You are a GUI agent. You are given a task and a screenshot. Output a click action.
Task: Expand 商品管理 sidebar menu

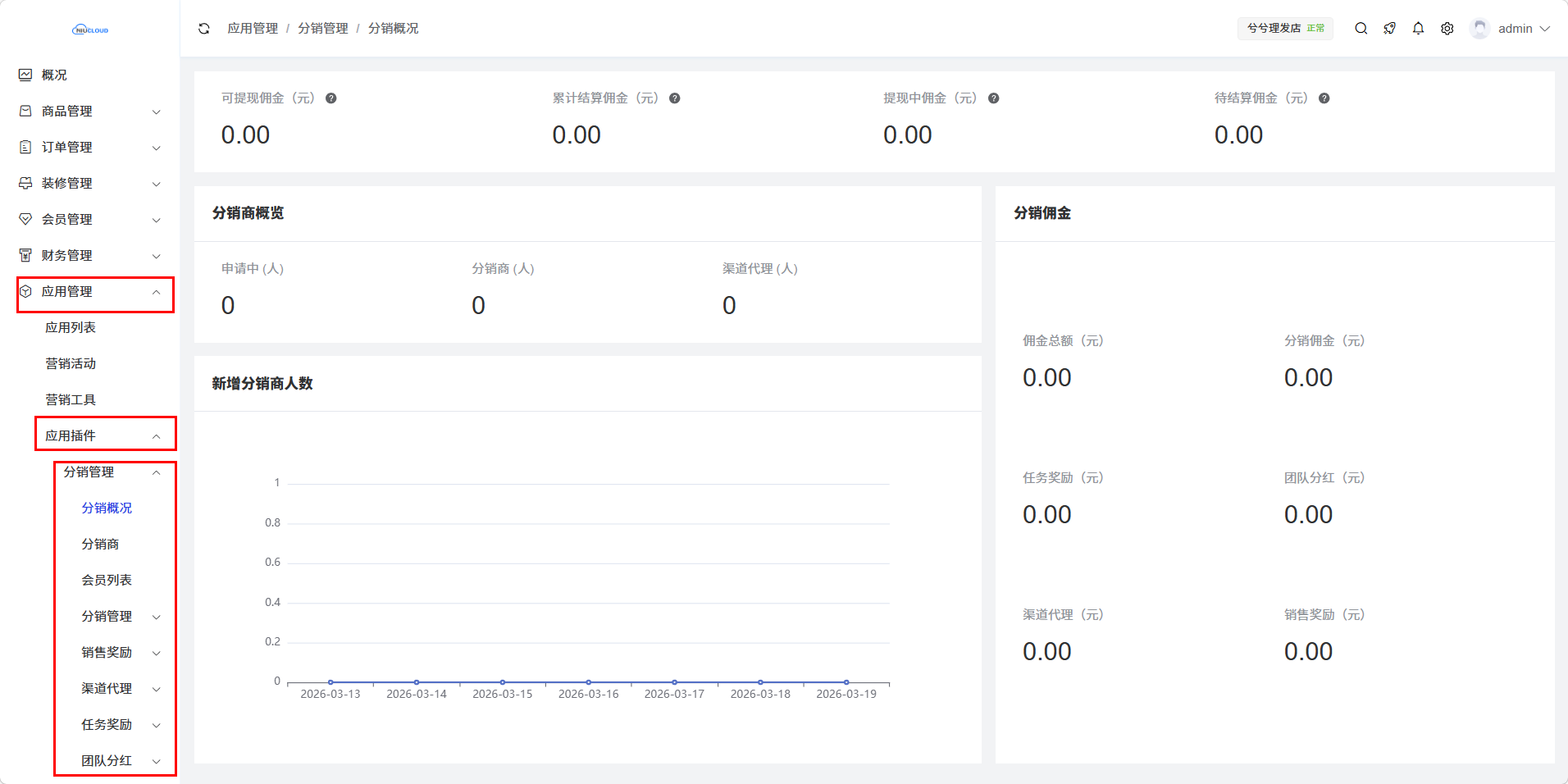(90, 112)
